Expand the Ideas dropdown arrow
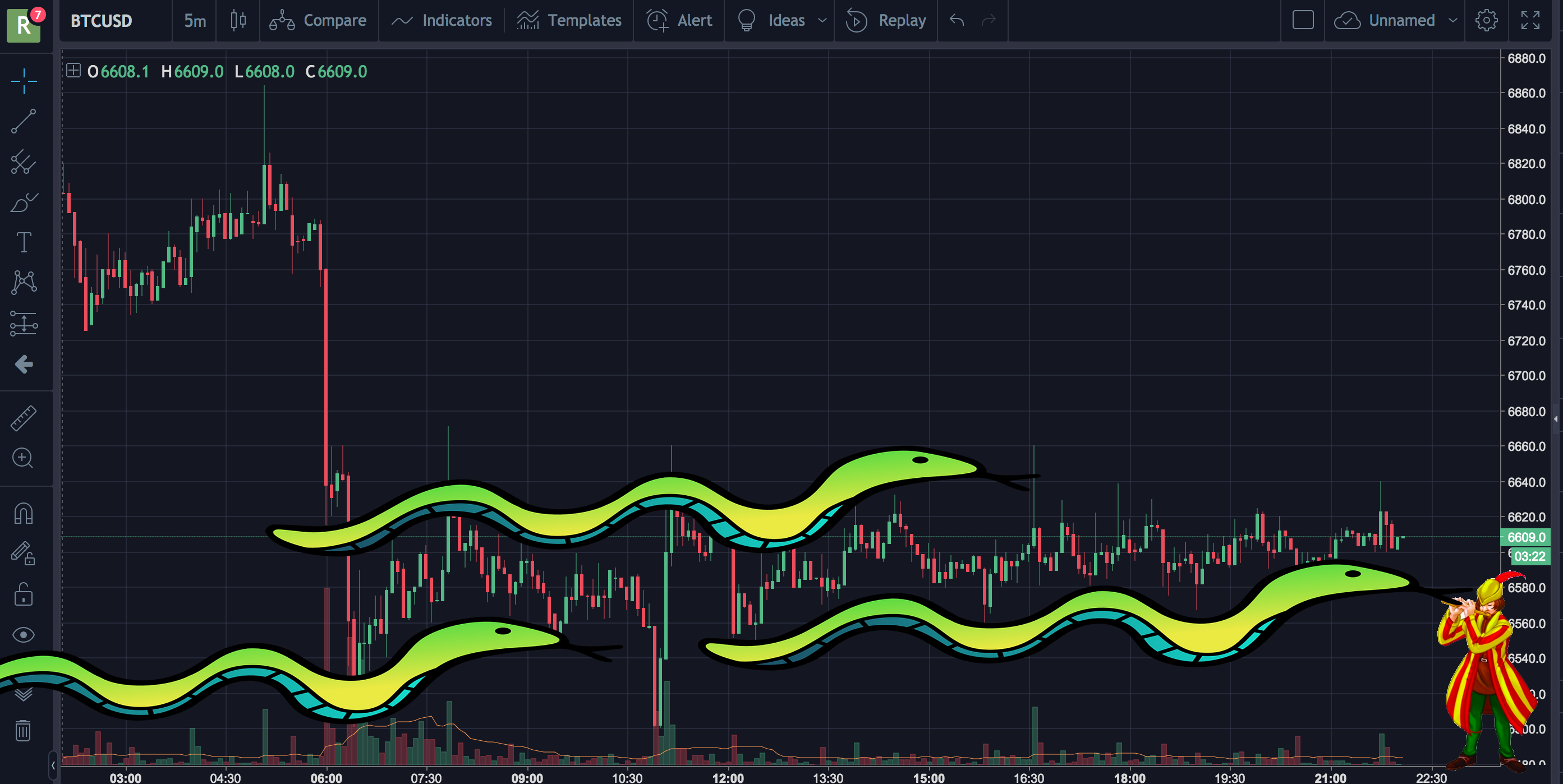This screenshot has width=1563, height=784. click(822, 21)
